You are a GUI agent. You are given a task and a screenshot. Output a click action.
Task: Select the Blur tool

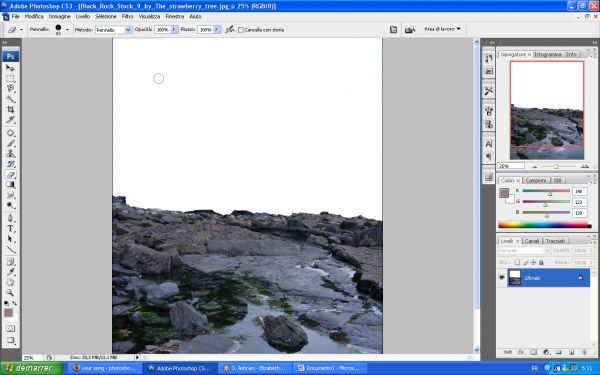(x=10, y=195)
